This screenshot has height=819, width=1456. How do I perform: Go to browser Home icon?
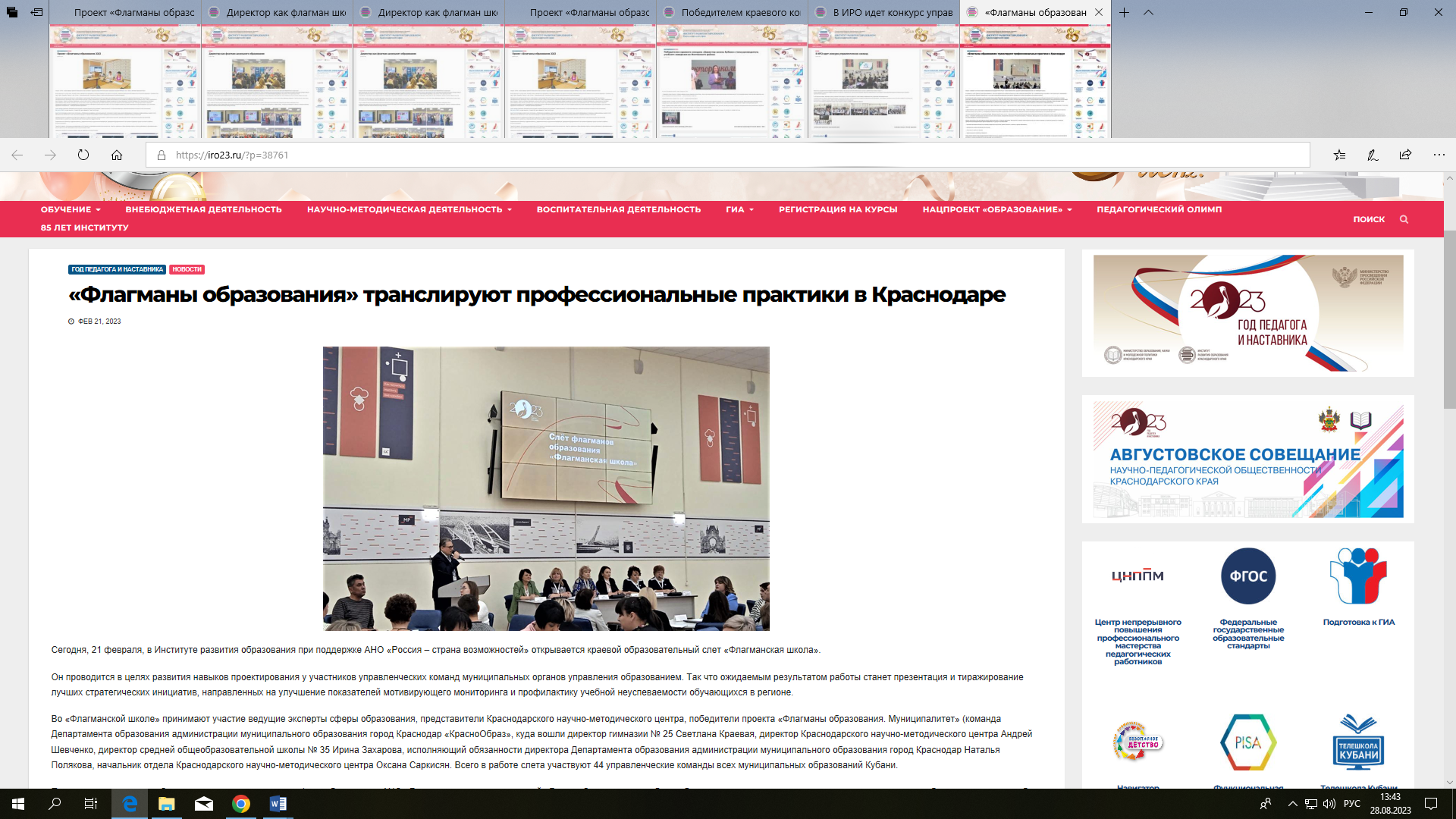coord(117,155)
